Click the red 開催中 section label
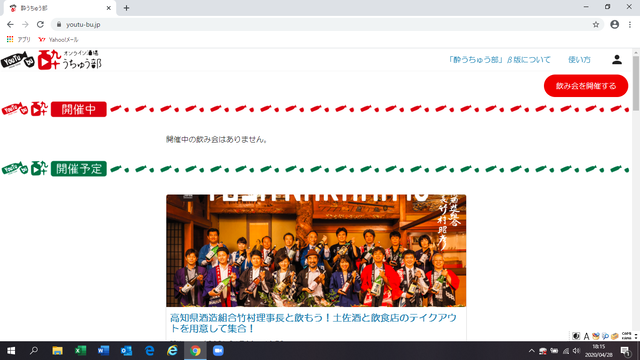The image size is (640, 360). [79, 109]
